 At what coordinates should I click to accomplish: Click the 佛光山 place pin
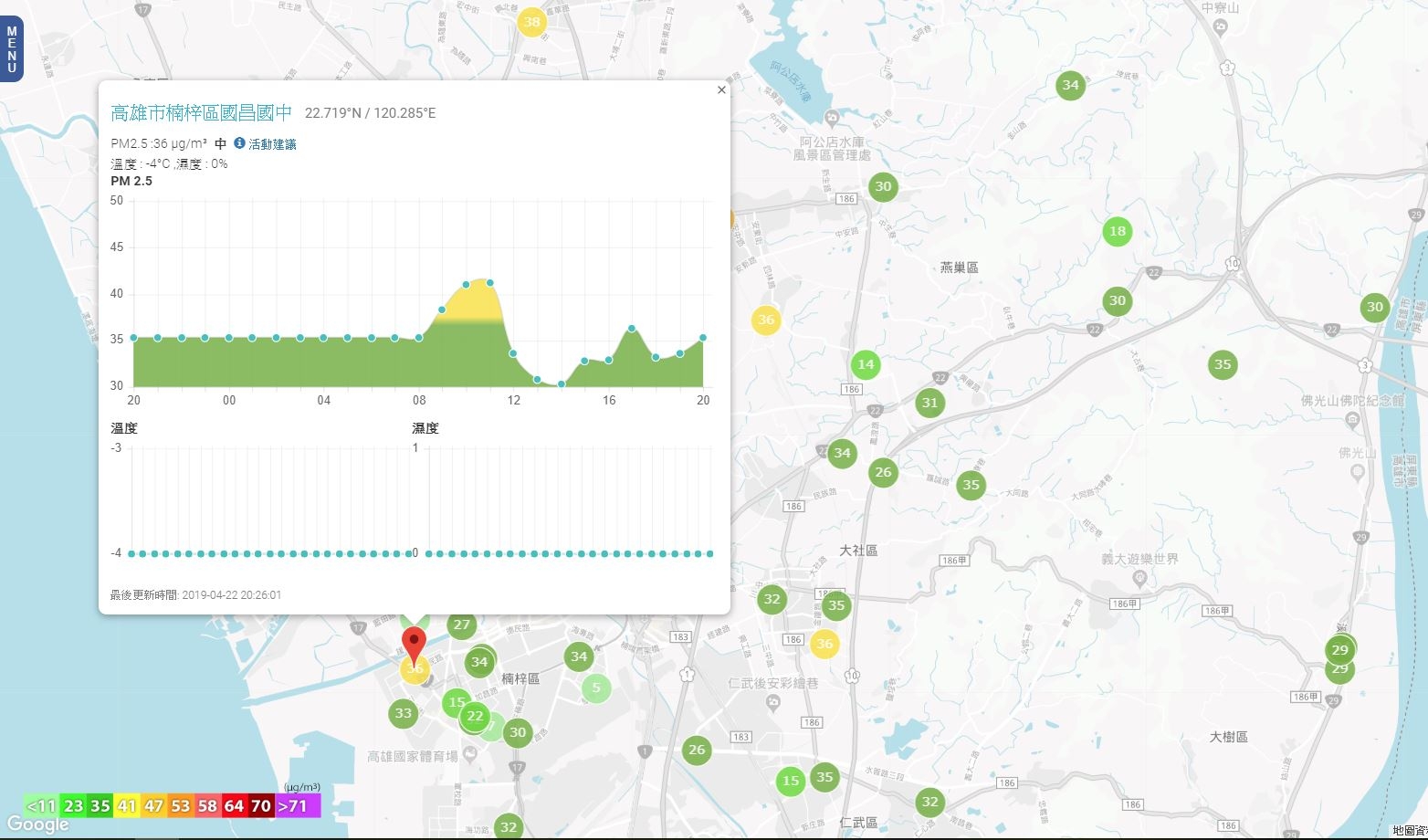tap(1357, 471)
